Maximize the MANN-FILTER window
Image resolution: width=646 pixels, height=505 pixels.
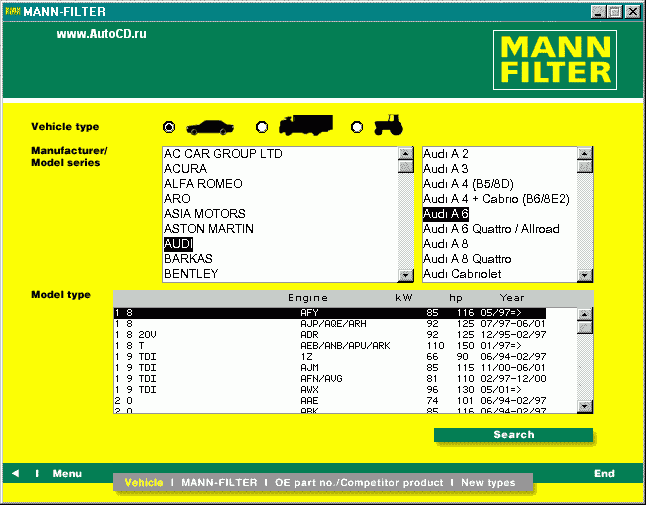(x=615, y=12)
